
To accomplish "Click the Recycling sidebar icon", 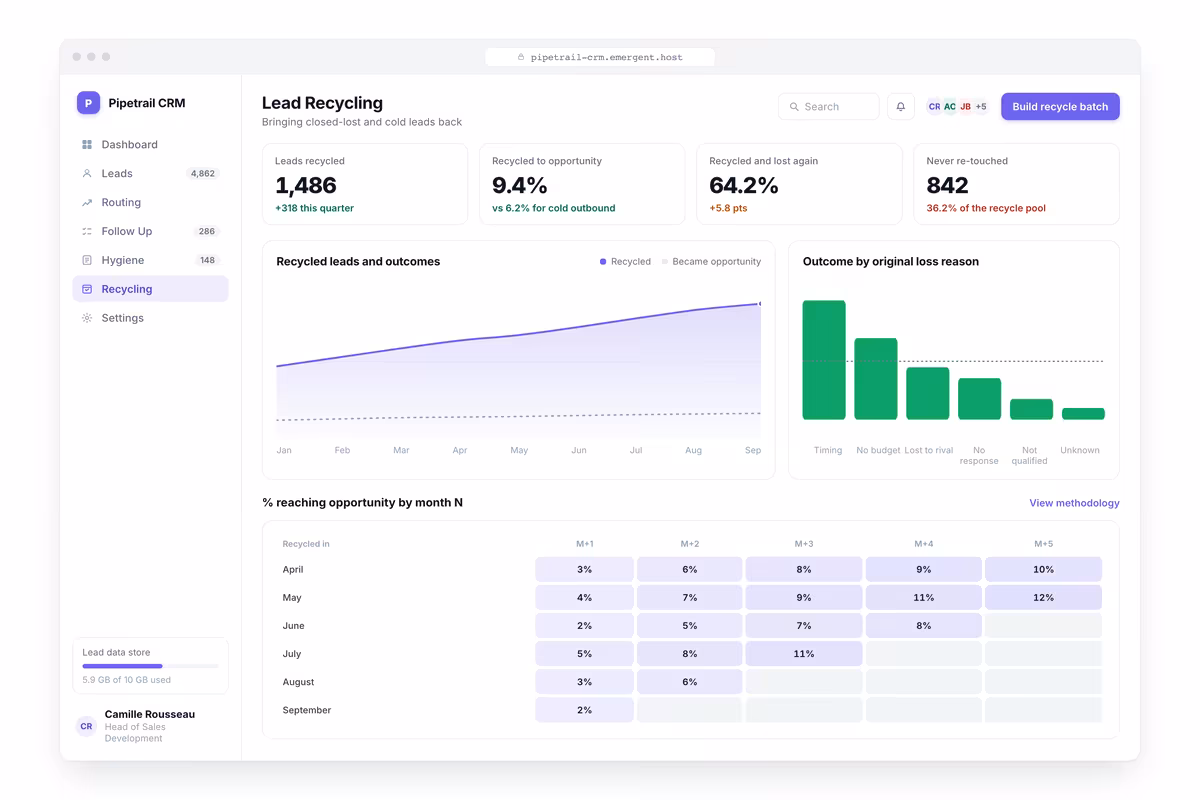I will tap(87, 289).
